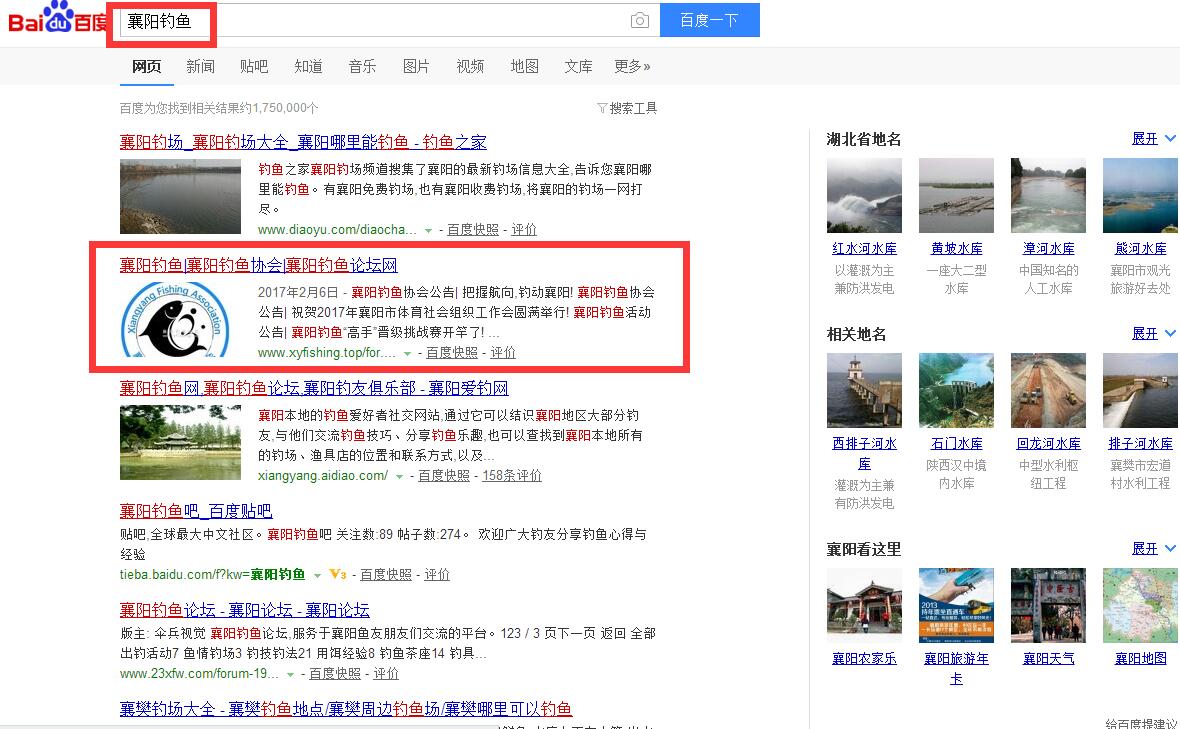
Task: Open the 贴吧 tab
Action: coord(254,66)
